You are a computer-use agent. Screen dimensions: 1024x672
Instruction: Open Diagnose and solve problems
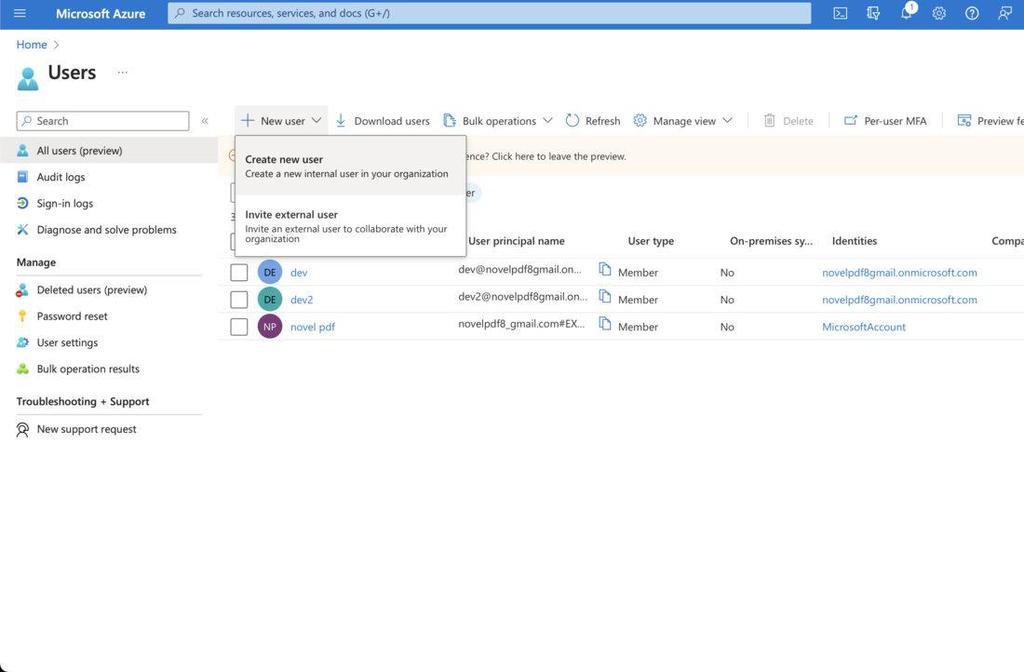point(106,230)
